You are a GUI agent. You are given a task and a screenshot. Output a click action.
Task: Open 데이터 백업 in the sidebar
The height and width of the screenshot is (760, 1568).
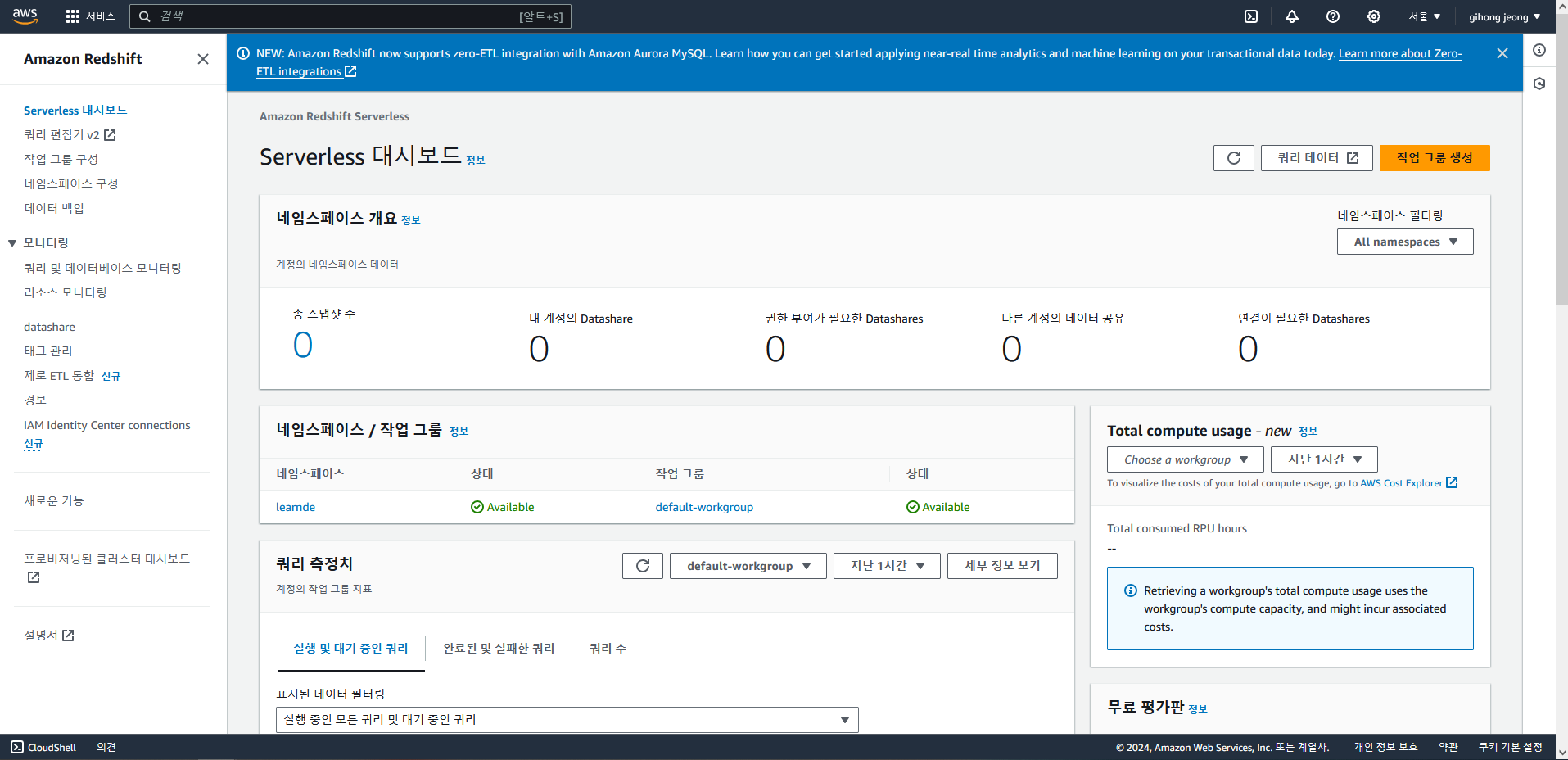54,208
